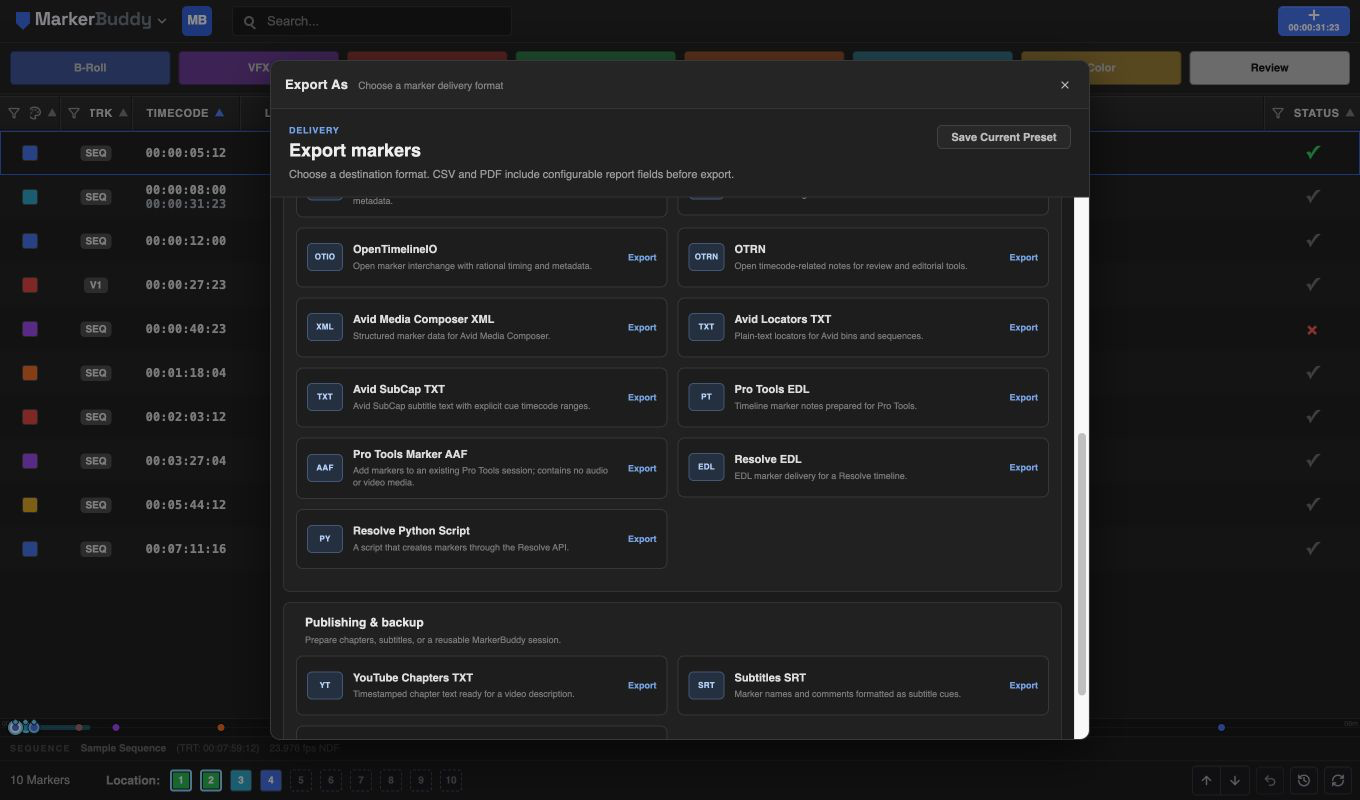
Task: Select the B-Roll category tab
Action: pos(90,68)
